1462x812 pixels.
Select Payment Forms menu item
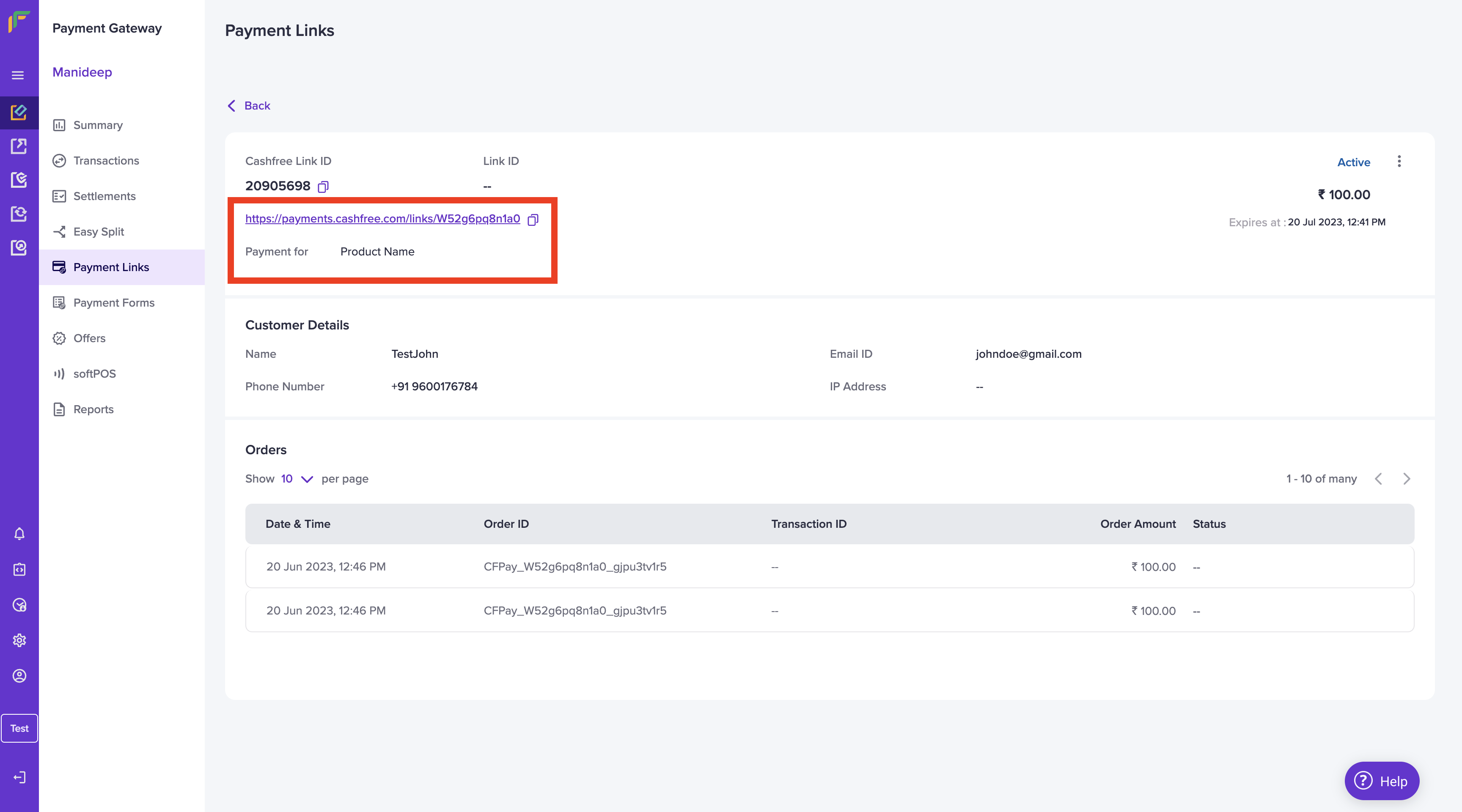tap(113, 303)
